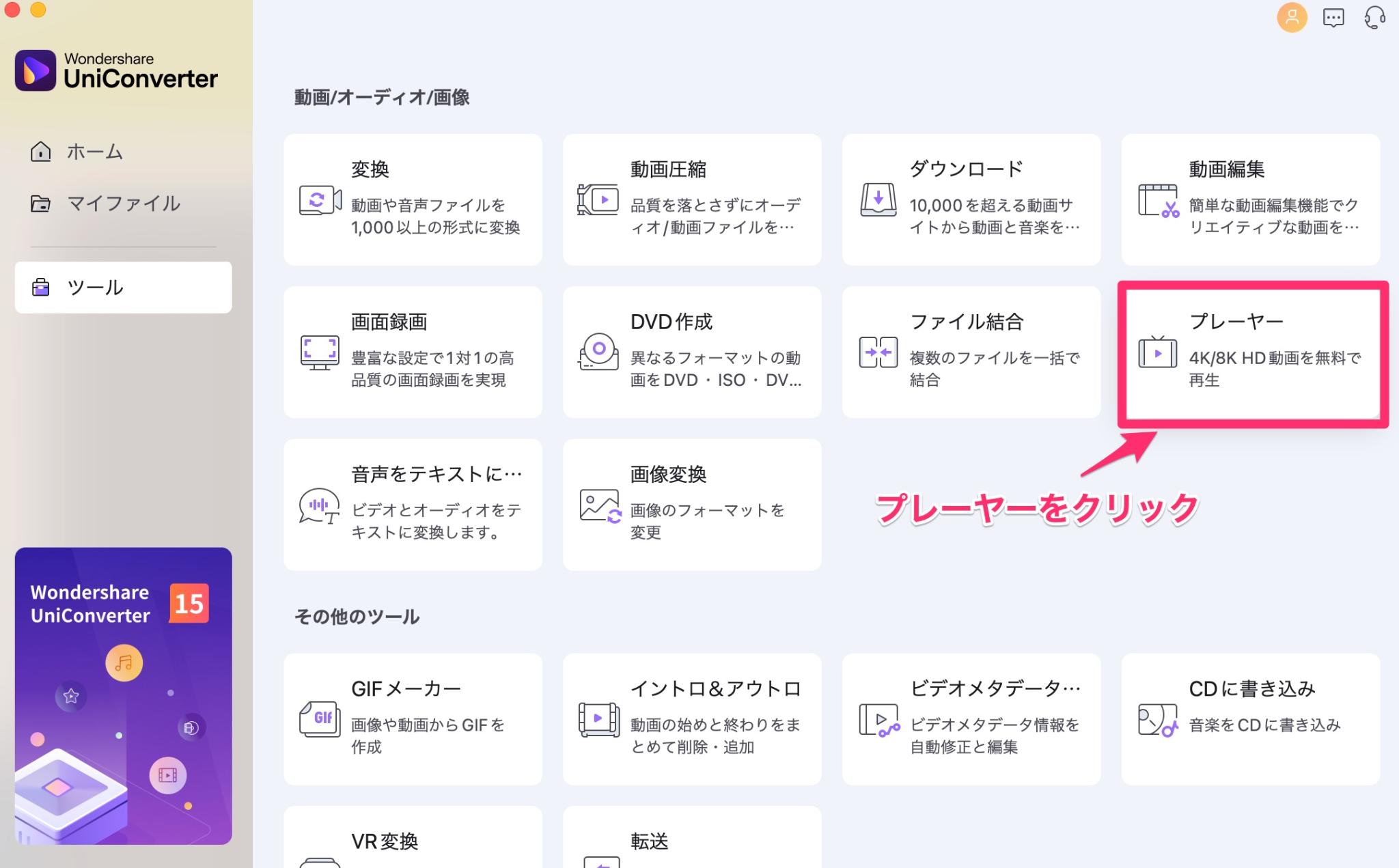This screenshot has height=868, width=1399.
Task: Click the GIFメーカー GIF icon
Action: (320, 719)
